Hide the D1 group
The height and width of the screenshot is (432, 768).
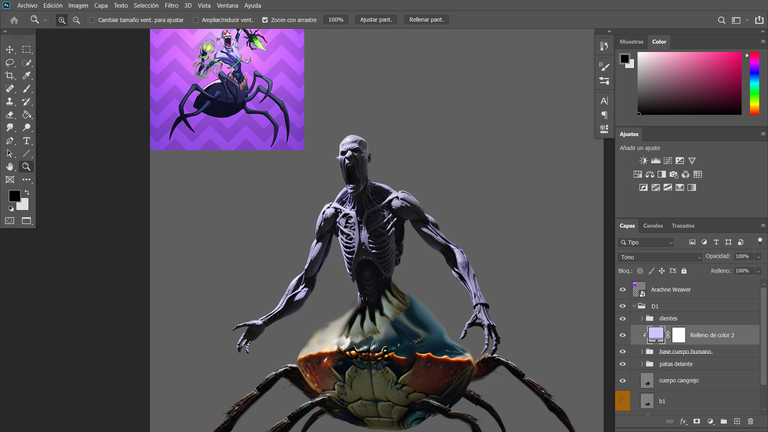click(623, 306)
